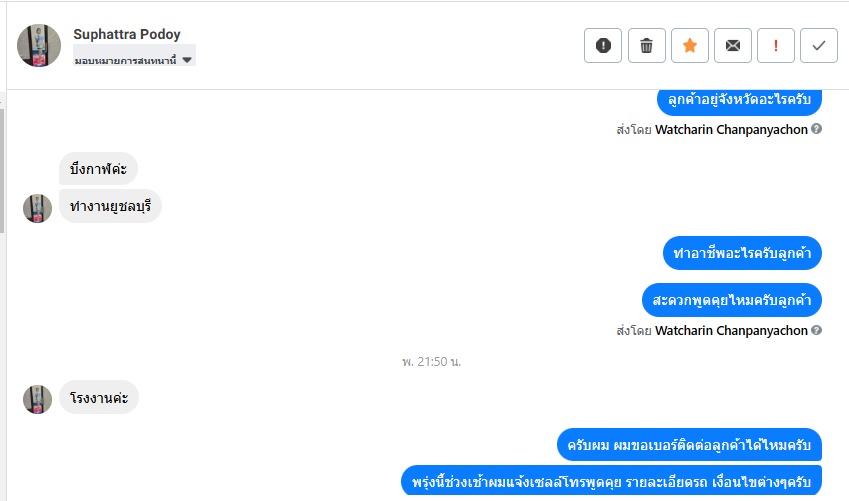This screenshot has height=501, width=849.
Task: Select the message bubble บึงกาฬค่ะ
Action: click(98, 168)
